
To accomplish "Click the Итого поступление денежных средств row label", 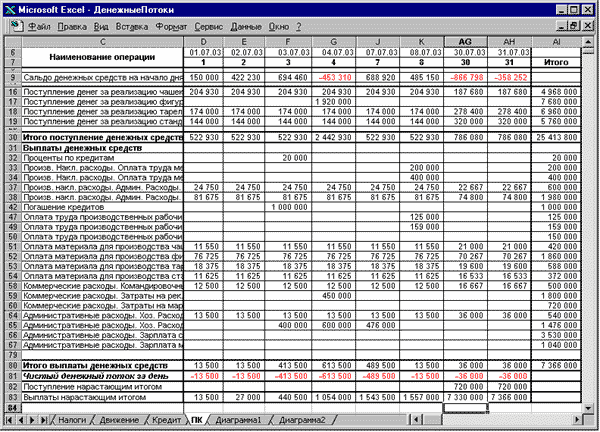I will [103, 137].
